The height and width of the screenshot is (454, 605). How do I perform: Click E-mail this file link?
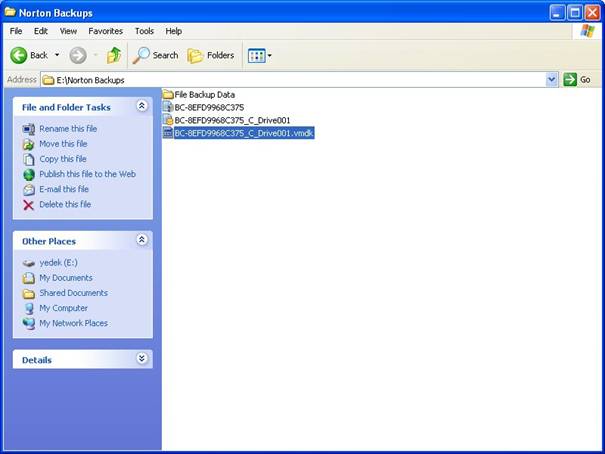point(64,189)
